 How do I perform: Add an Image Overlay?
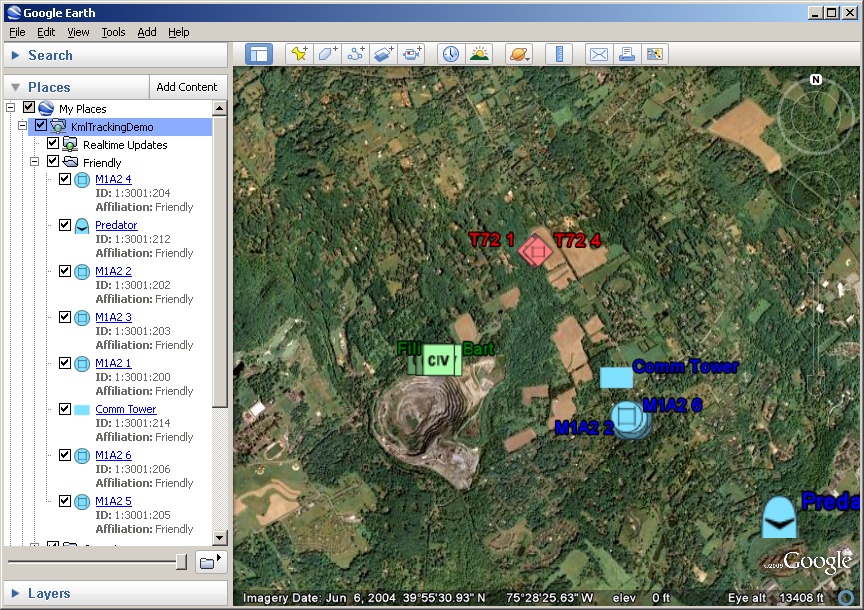coord(383,54)
